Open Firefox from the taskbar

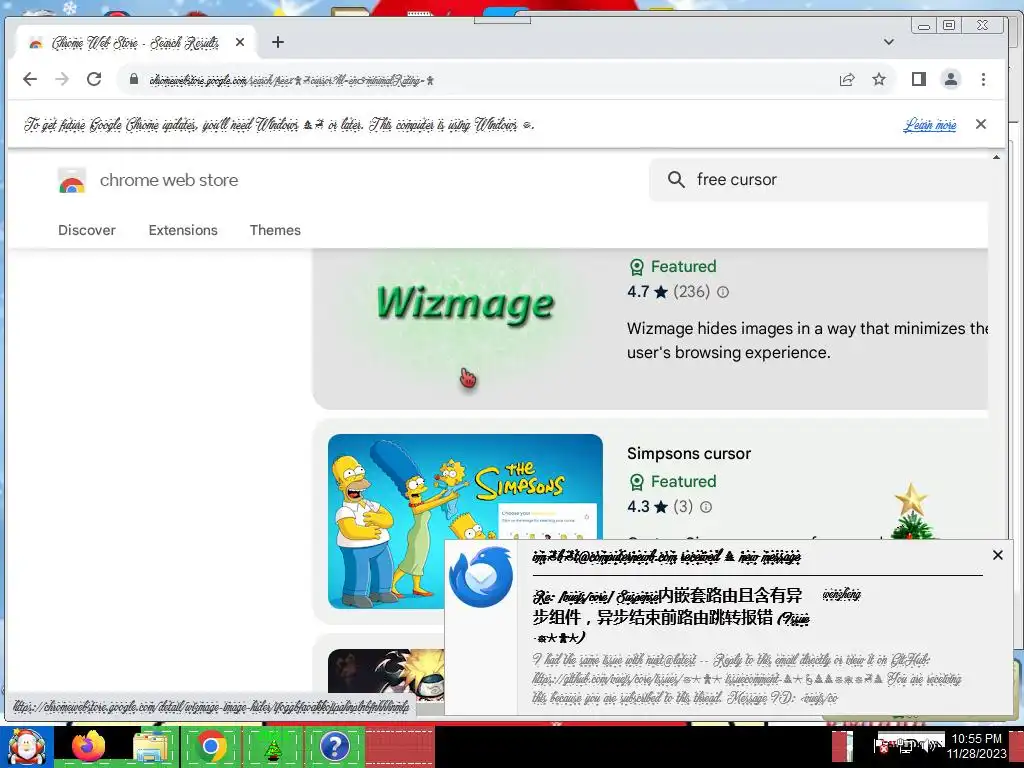click(x=88, y=746)
